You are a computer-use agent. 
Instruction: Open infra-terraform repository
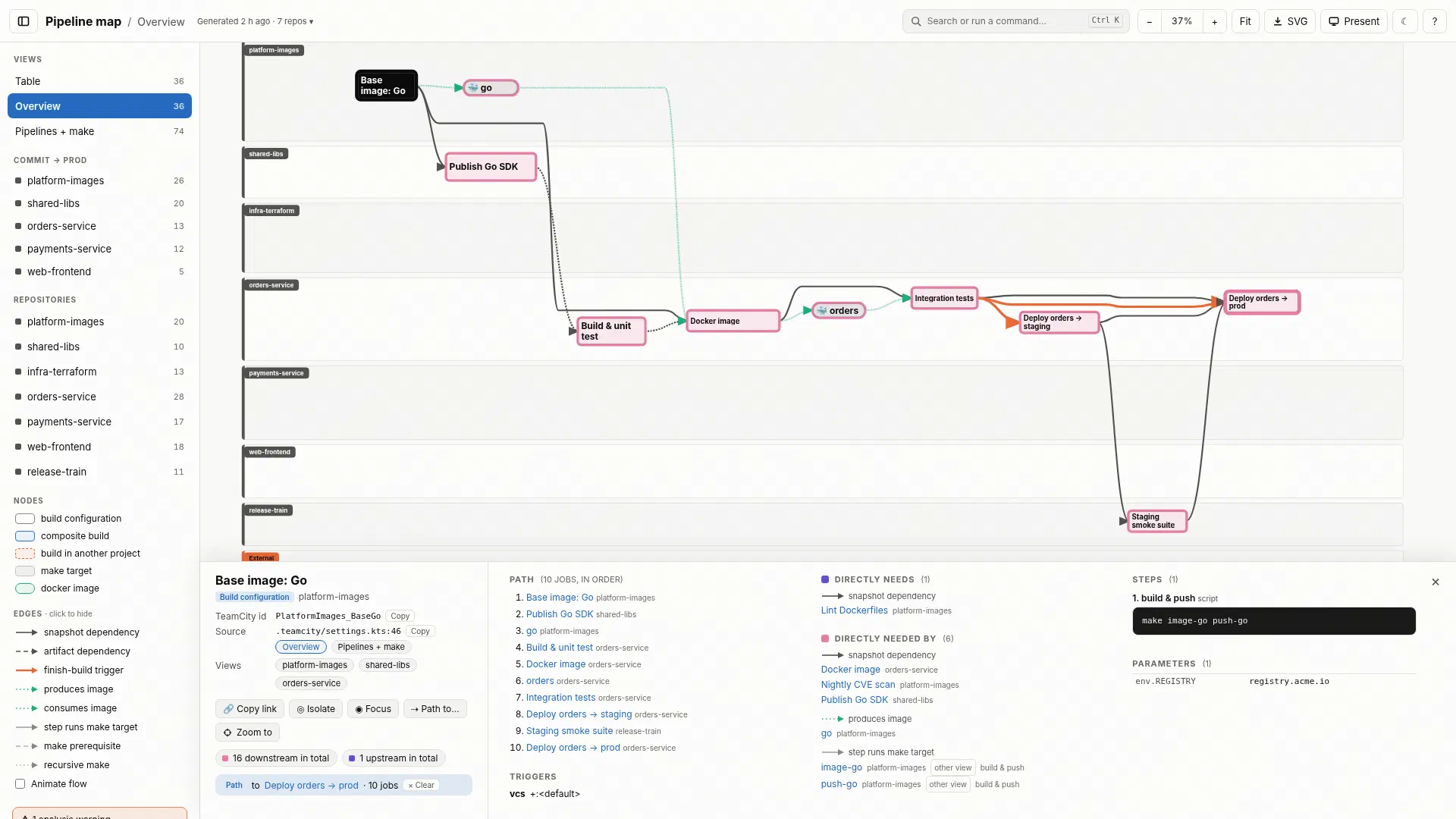pyautogui.click(x=99, y=372)
